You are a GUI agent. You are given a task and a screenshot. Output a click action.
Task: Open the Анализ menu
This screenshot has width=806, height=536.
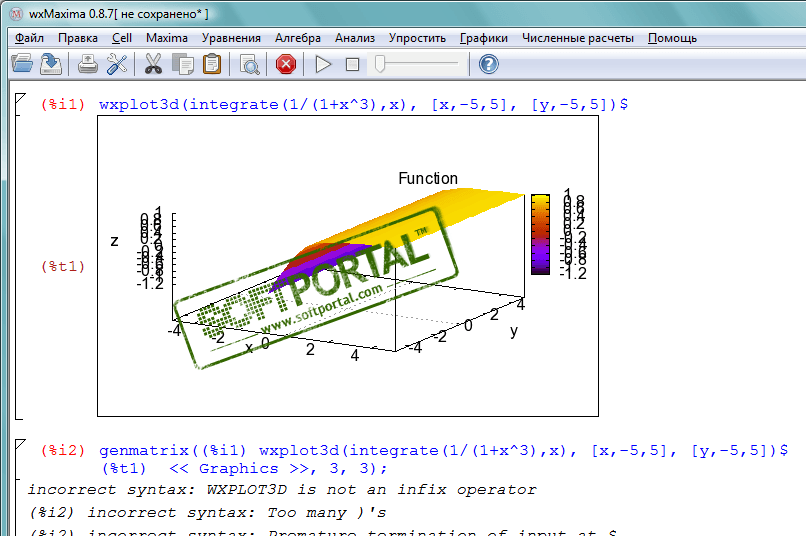[x=355, y=38]
